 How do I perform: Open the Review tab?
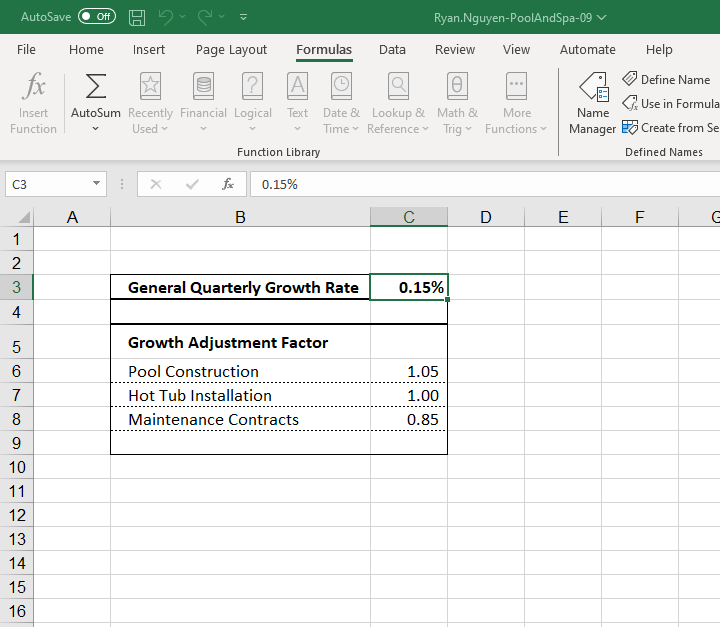(x=455, y=50)
